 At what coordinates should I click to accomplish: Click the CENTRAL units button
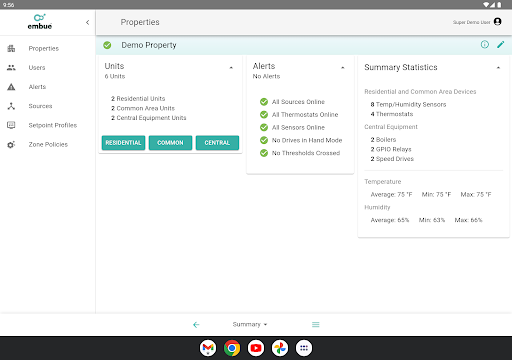pyautogui.click(x=217, y=143)
